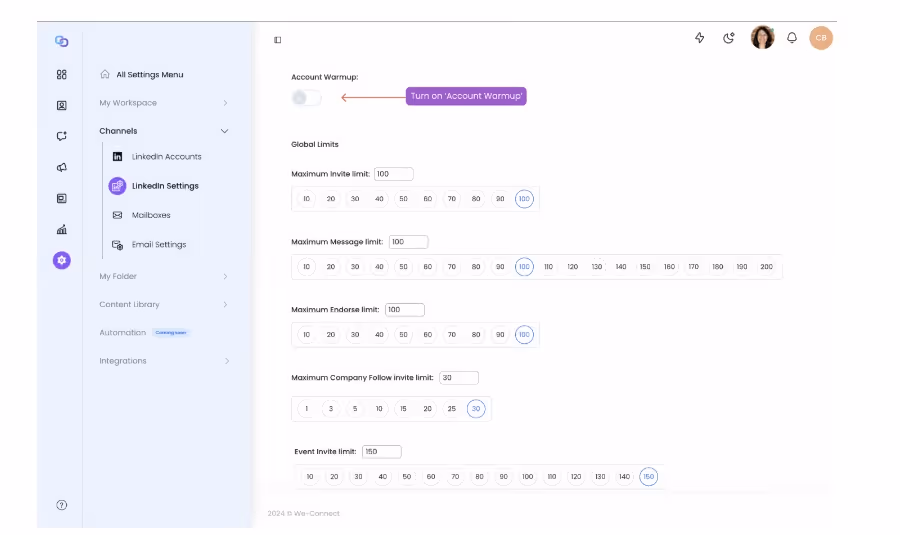Click the We-Connect logo icon
The height and width of the screenshot is (535, 900).
pos(61,41)
